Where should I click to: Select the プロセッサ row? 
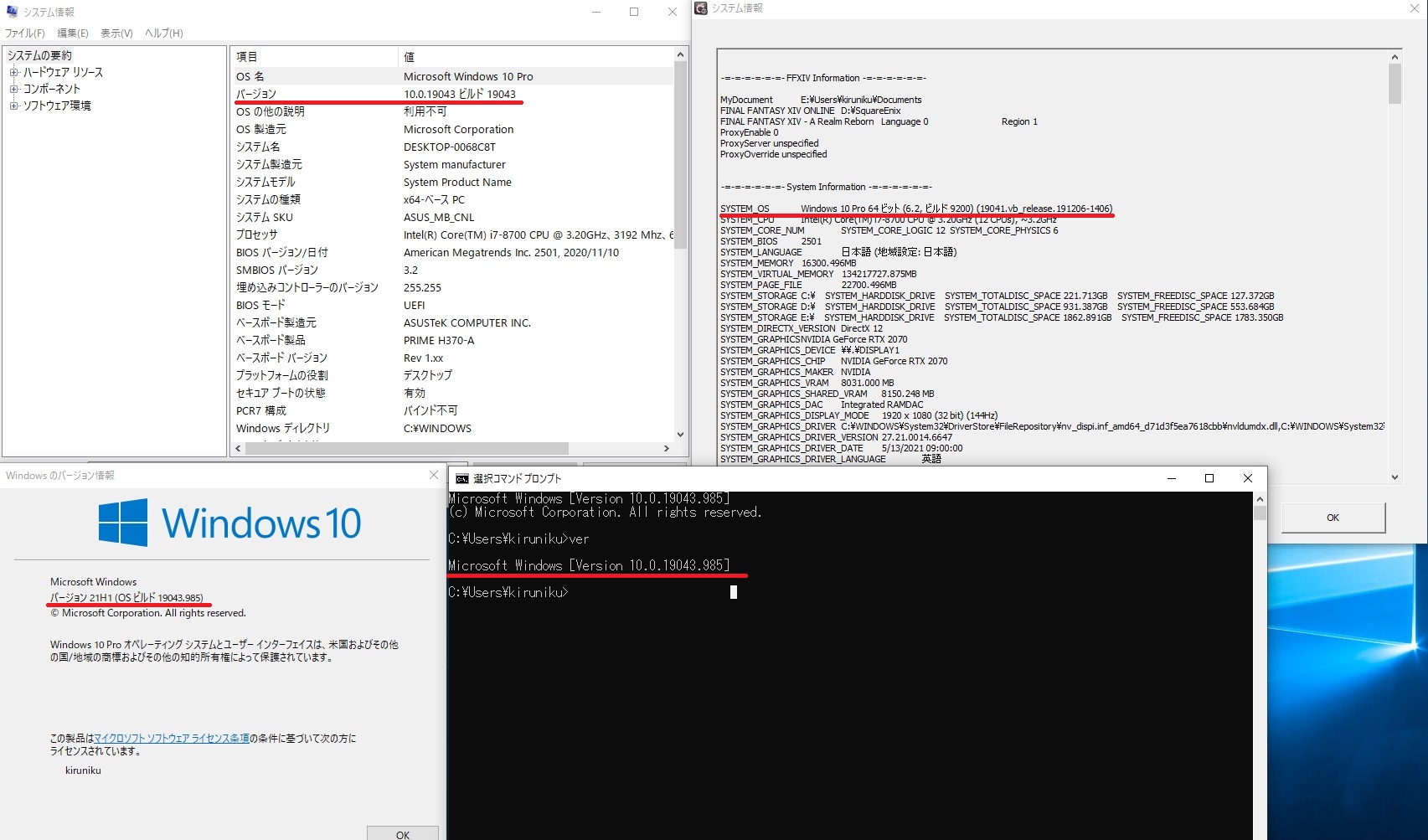452,234
